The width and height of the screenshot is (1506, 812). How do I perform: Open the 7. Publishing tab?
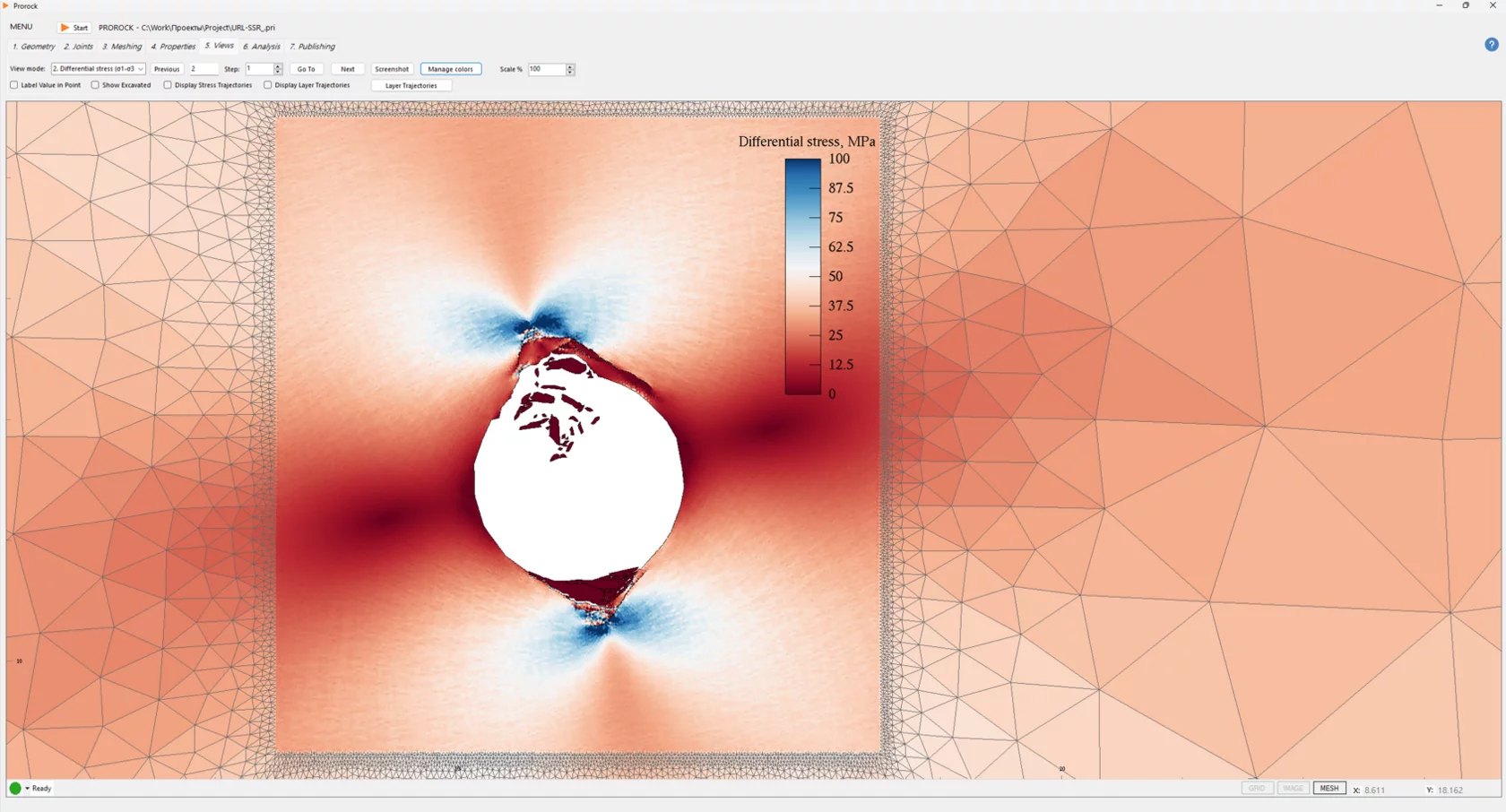pos(312,47)
